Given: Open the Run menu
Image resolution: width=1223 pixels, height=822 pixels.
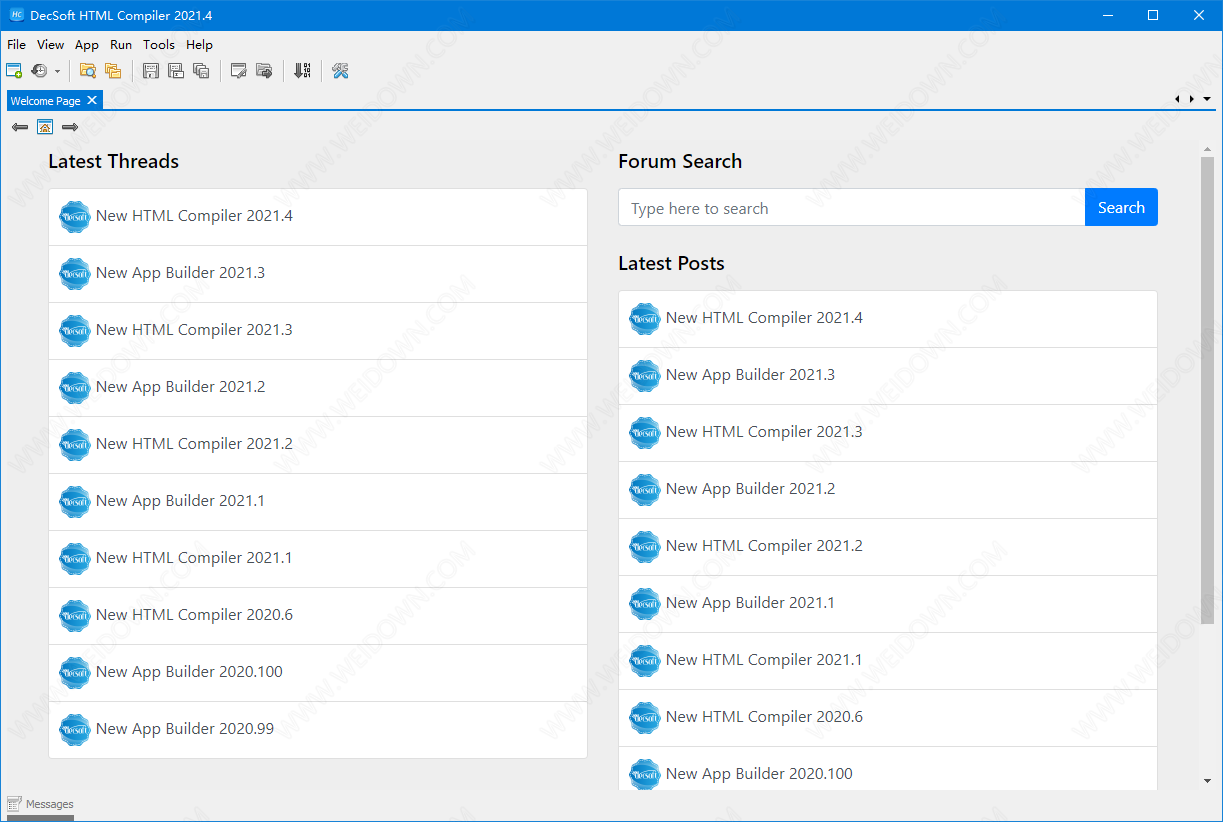Looking at the screenshot, I should click(x=121, y=44).
